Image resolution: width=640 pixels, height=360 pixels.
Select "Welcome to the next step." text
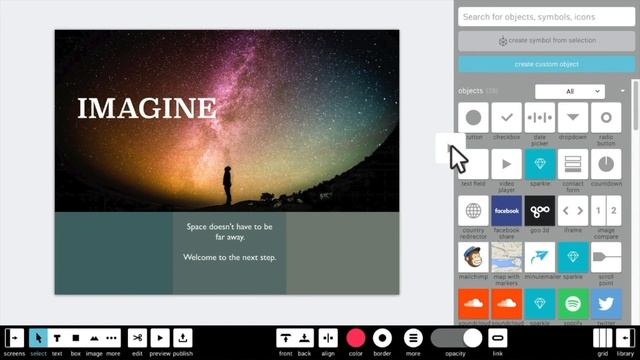(x=229, y=258)
